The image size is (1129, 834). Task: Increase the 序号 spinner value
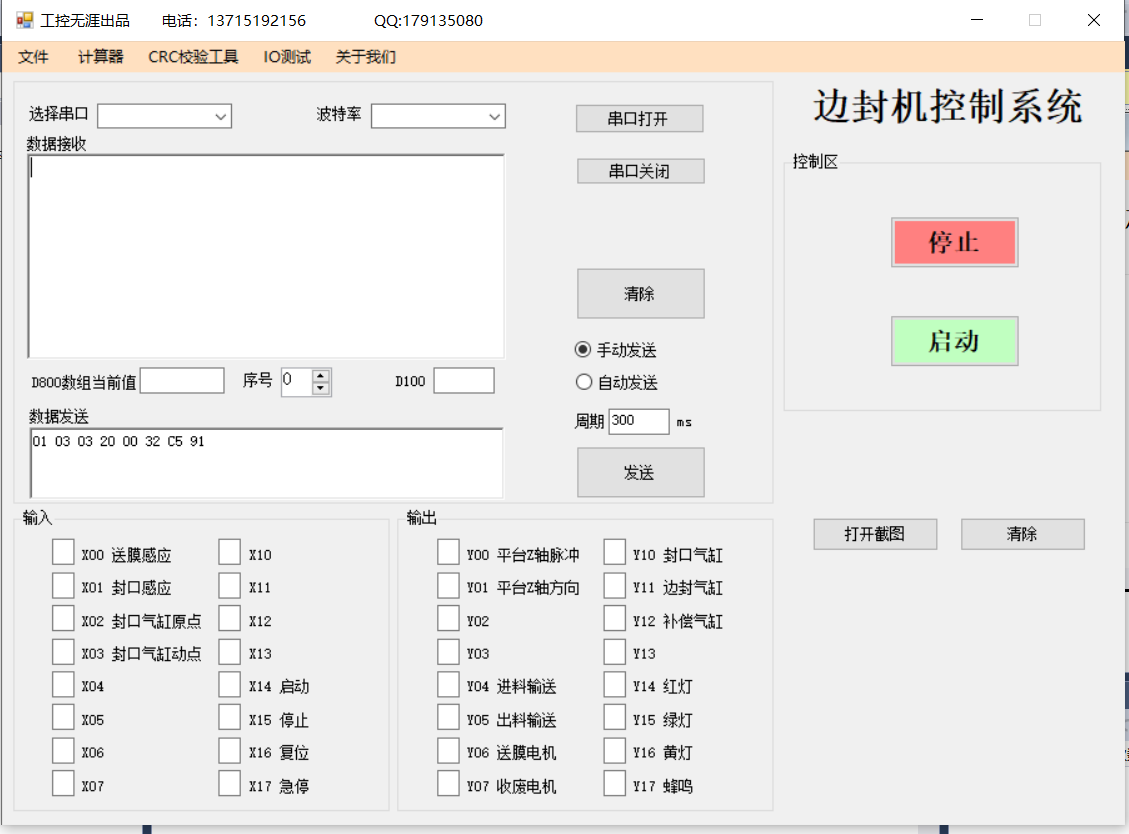(x=320, y=376)
